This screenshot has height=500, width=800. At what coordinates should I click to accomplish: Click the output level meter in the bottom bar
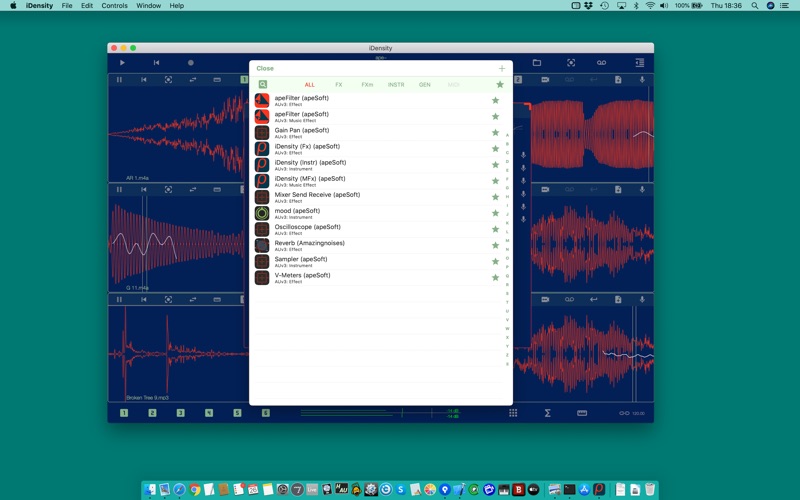pos(380,413)
